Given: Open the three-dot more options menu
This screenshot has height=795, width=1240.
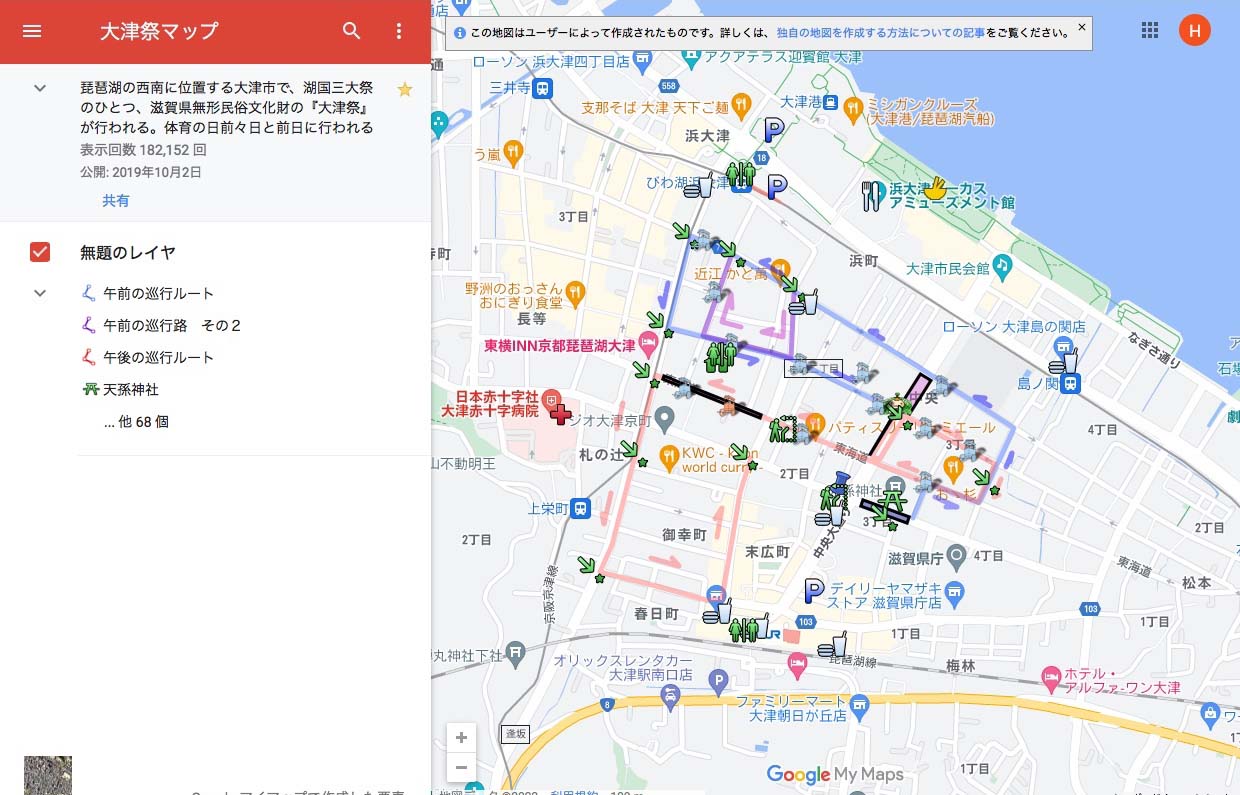Looking at the screenshot, I should 399,31.
